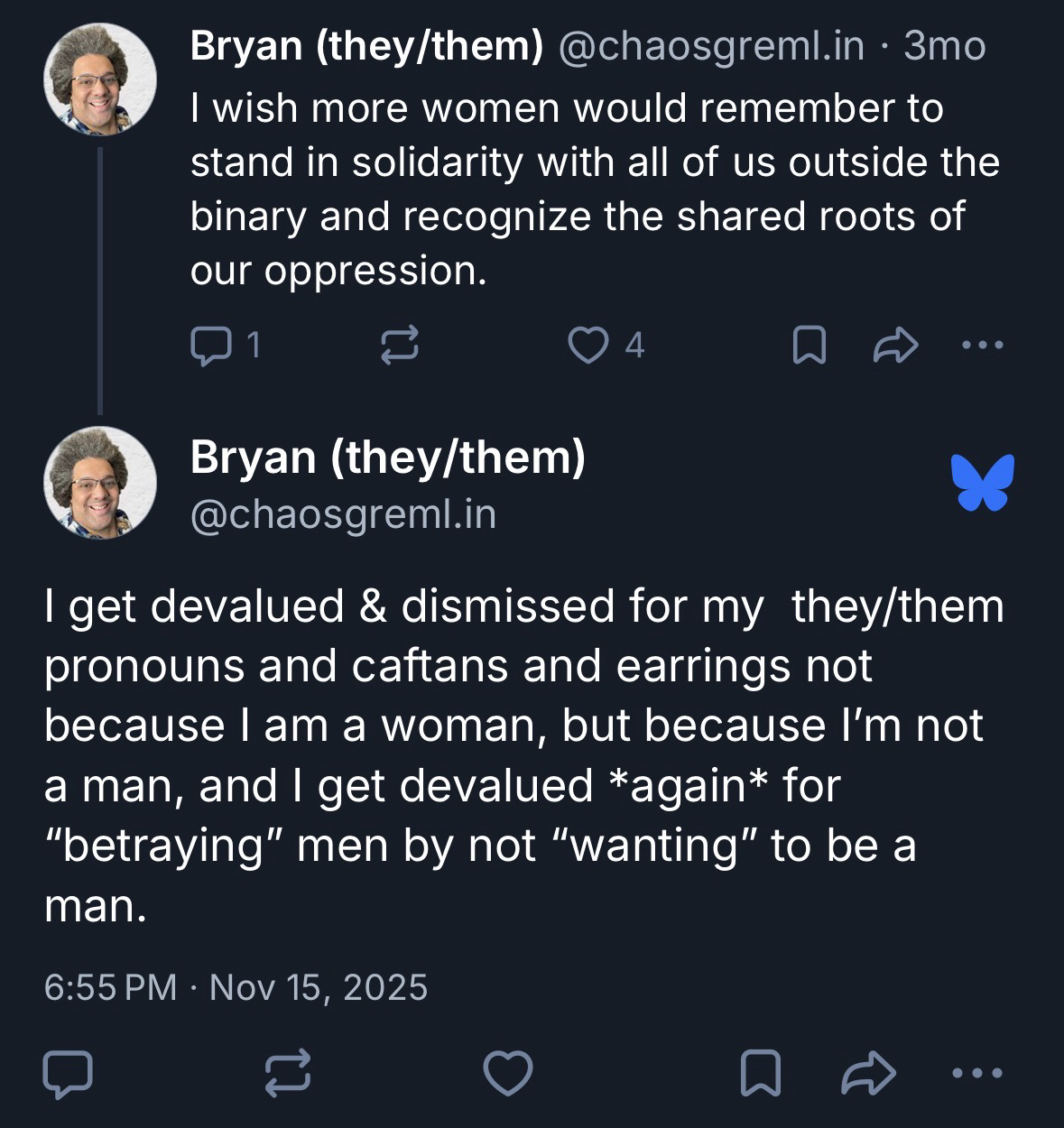Open the @chaosgreml.in handle in parent post

pyautogui.click(x=712, y=46)
